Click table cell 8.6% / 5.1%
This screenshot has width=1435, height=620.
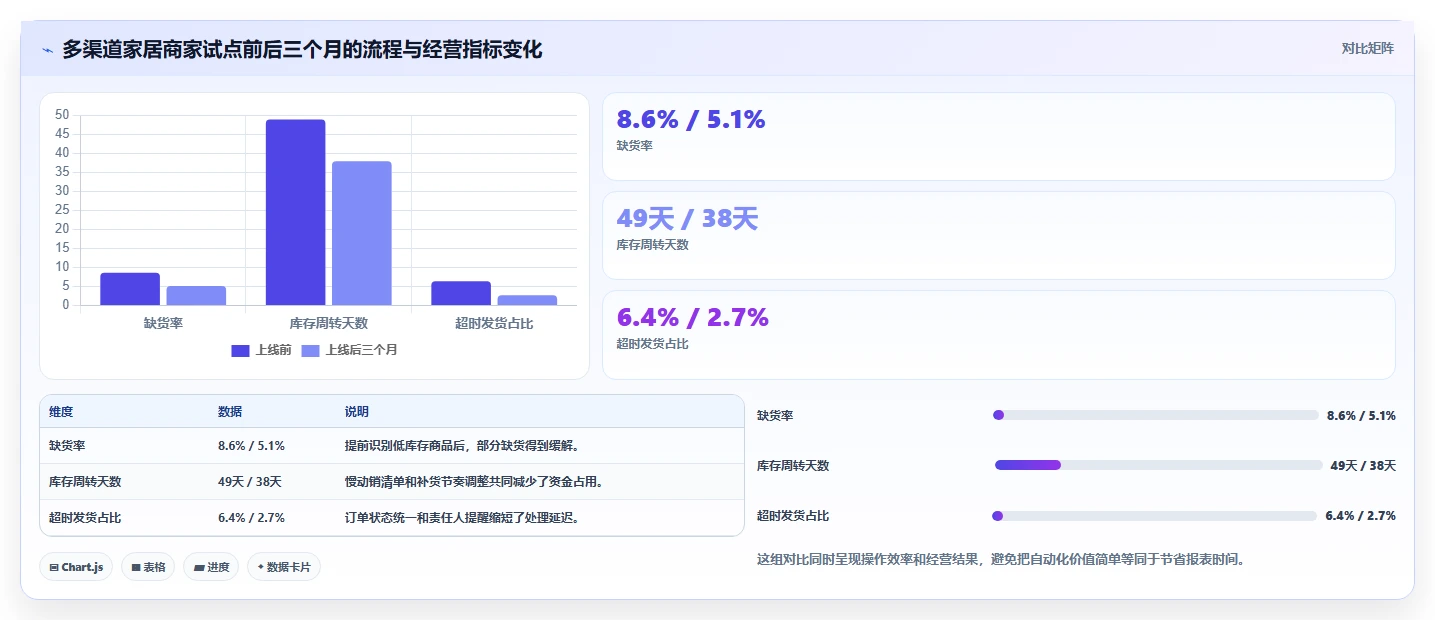251,446
